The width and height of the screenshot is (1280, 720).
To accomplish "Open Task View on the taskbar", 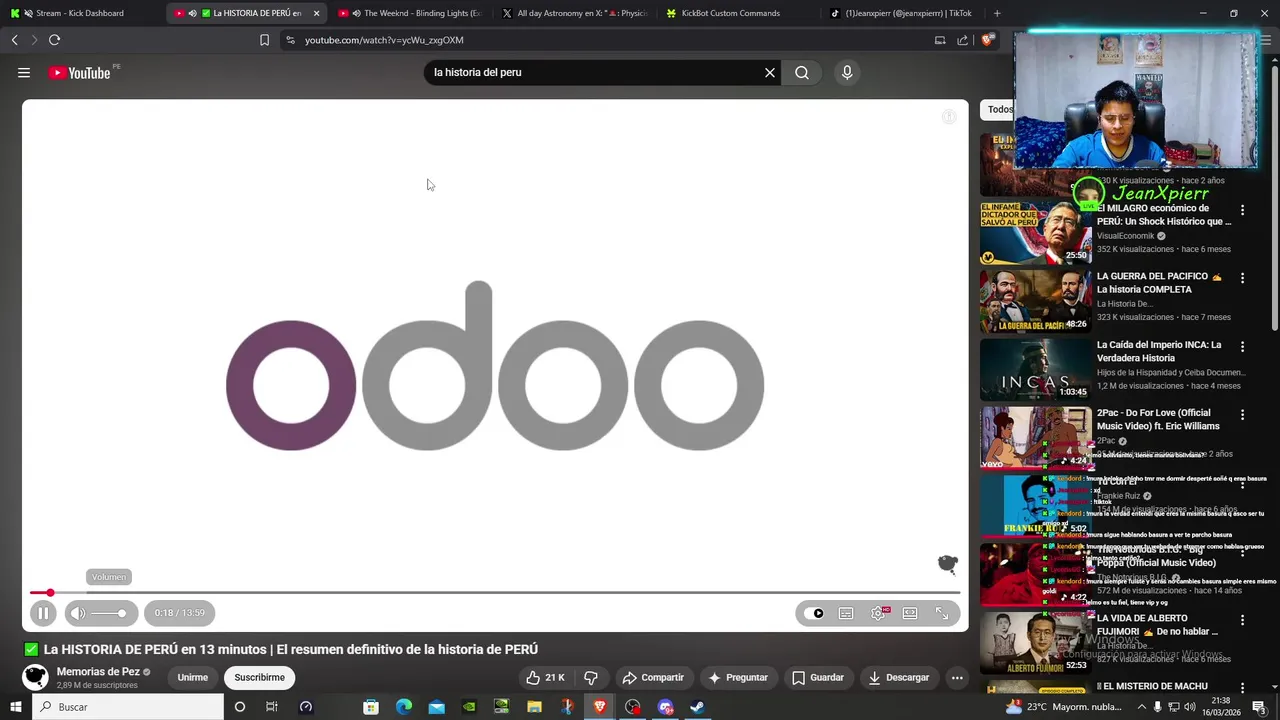I will (x=271, y=707).
